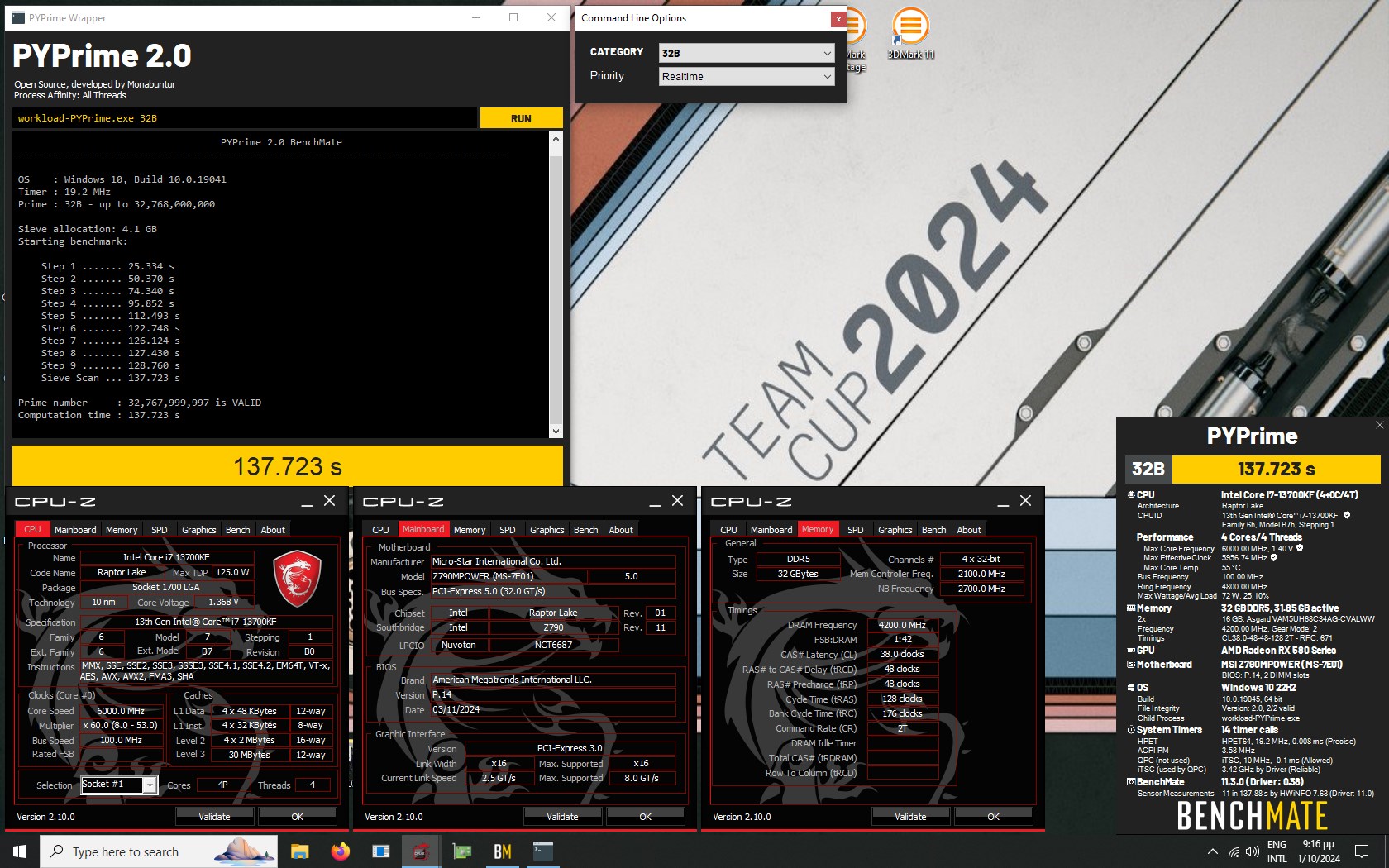Click the PYPrime output scrollbar down arrow
1389x868 pixels.
pyautogui.click(x=556, y=431)
